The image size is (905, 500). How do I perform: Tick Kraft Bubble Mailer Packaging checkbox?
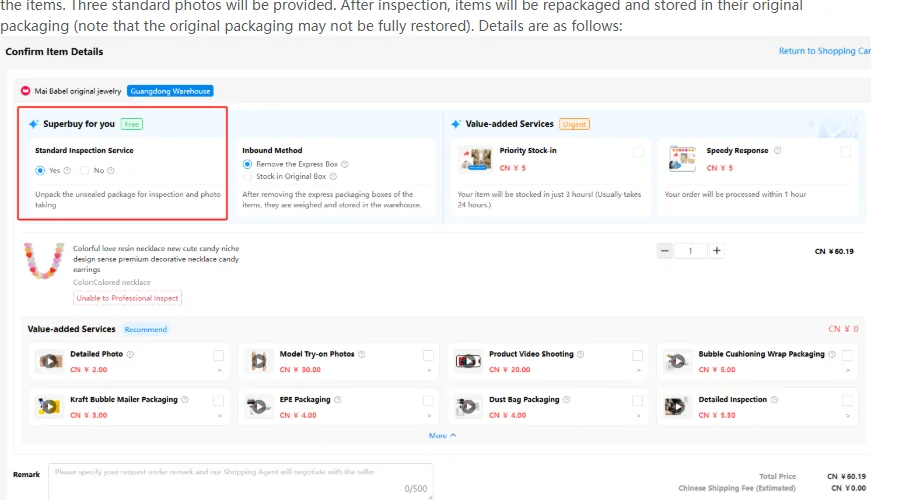[218, 400]
